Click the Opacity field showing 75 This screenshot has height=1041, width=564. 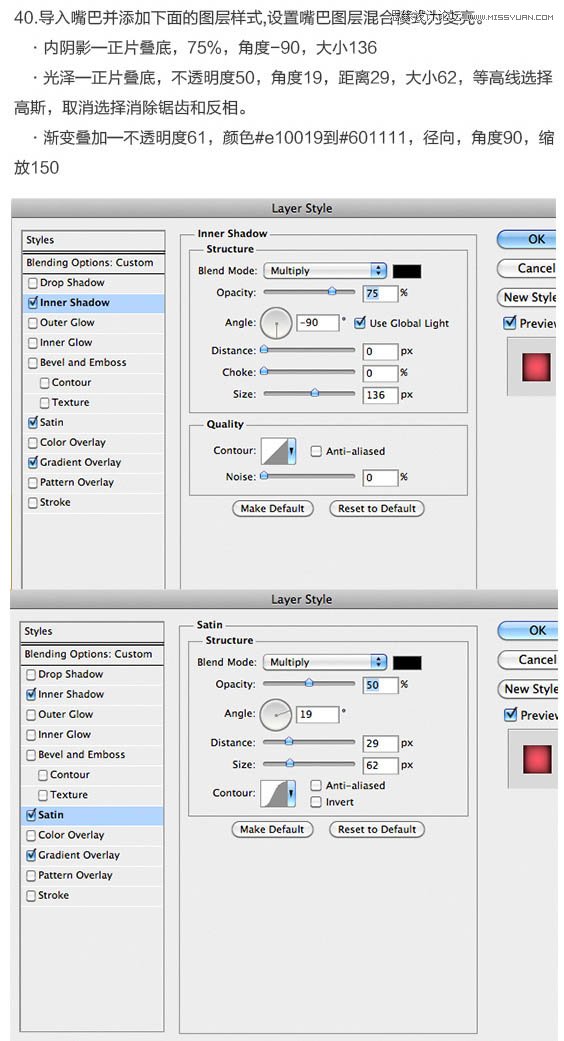[380, 293]
